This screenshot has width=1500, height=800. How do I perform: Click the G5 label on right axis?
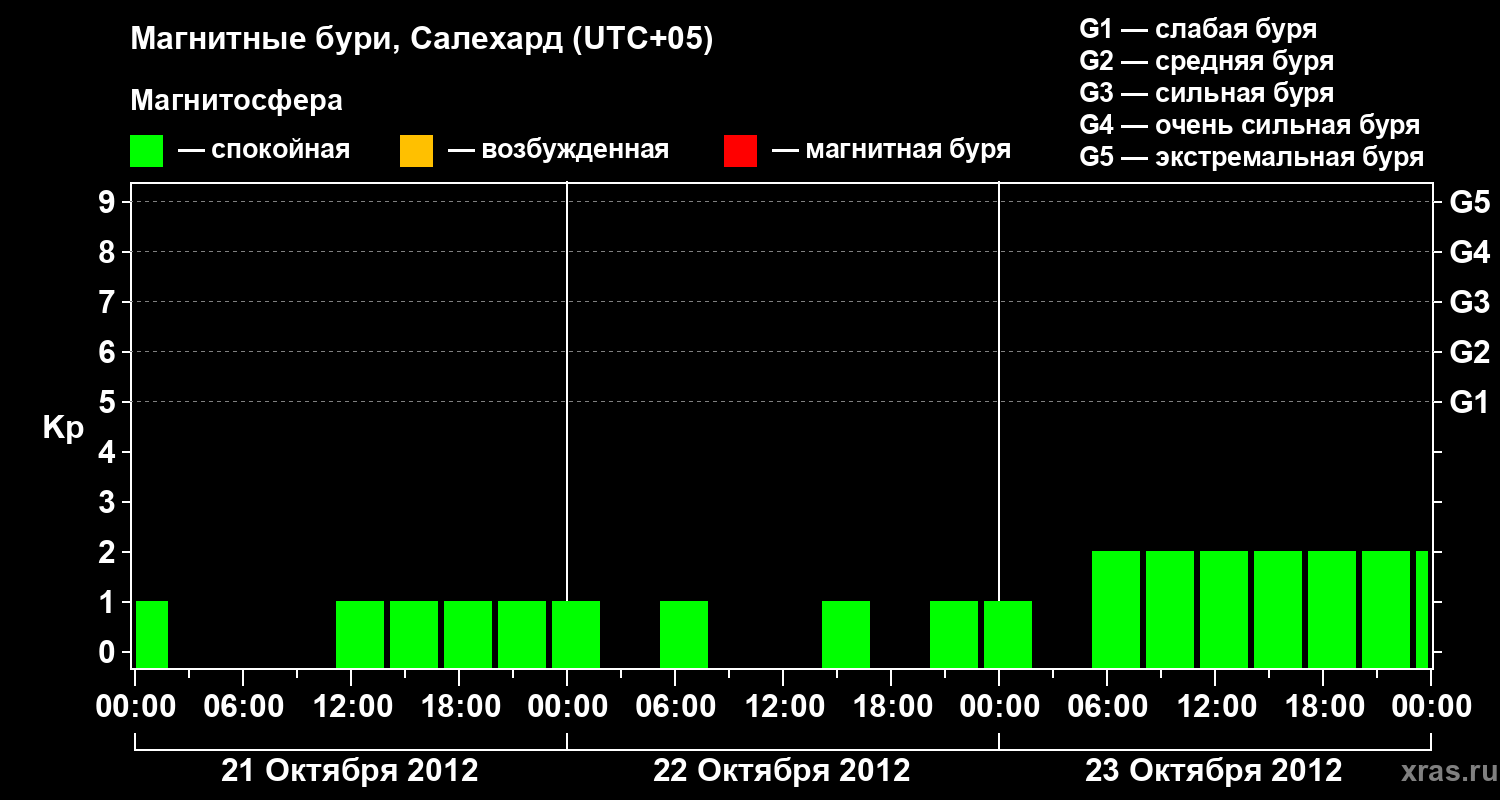1469,203
